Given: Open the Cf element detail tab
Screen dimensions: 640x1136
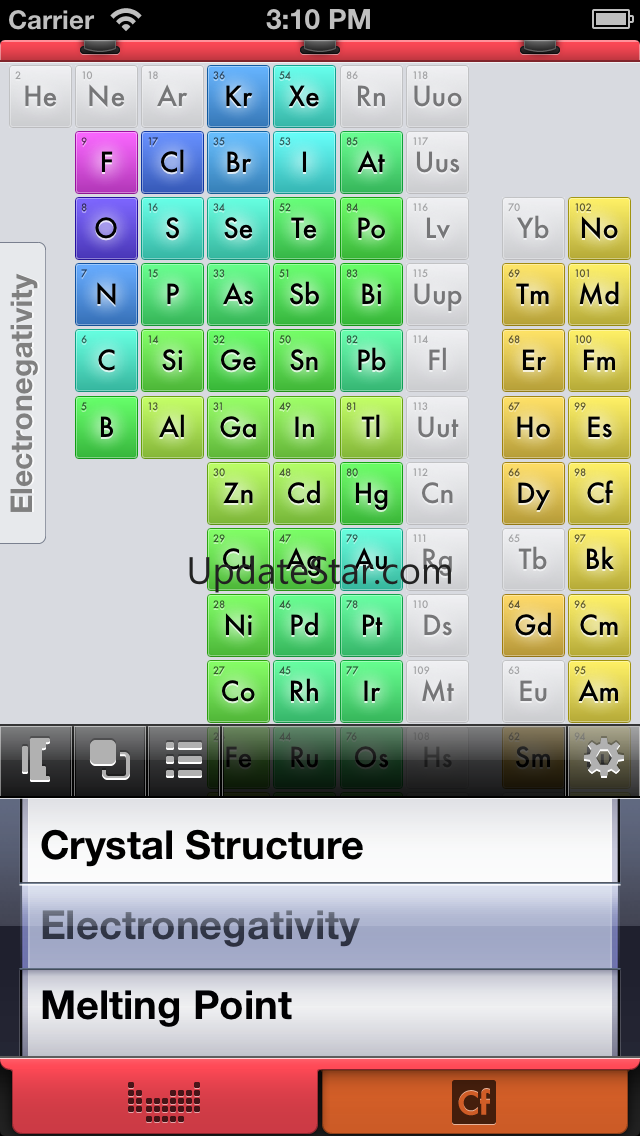Looking at the screenshot, I should coord(476,1100).
